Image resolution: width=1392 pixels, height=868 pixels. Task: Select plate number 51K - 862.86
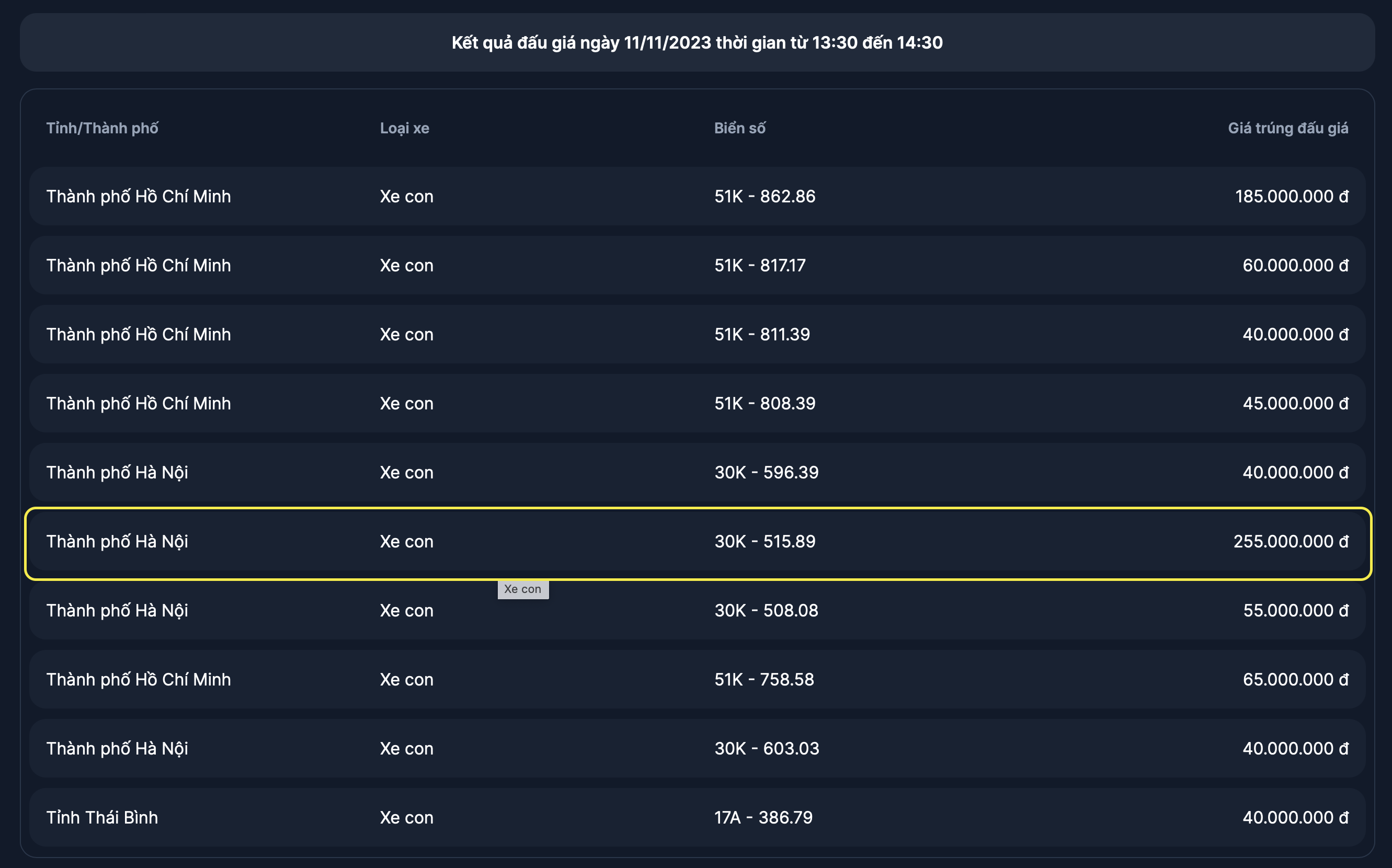tap(765, 196)
